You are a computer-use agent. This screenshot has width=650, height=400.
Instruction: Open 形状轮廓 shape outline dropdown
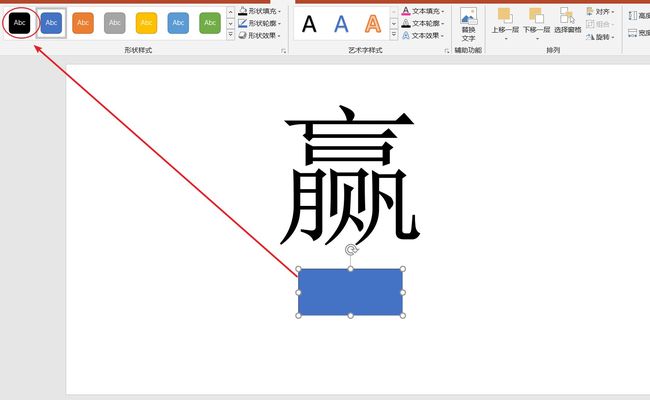tap(260, 23)
